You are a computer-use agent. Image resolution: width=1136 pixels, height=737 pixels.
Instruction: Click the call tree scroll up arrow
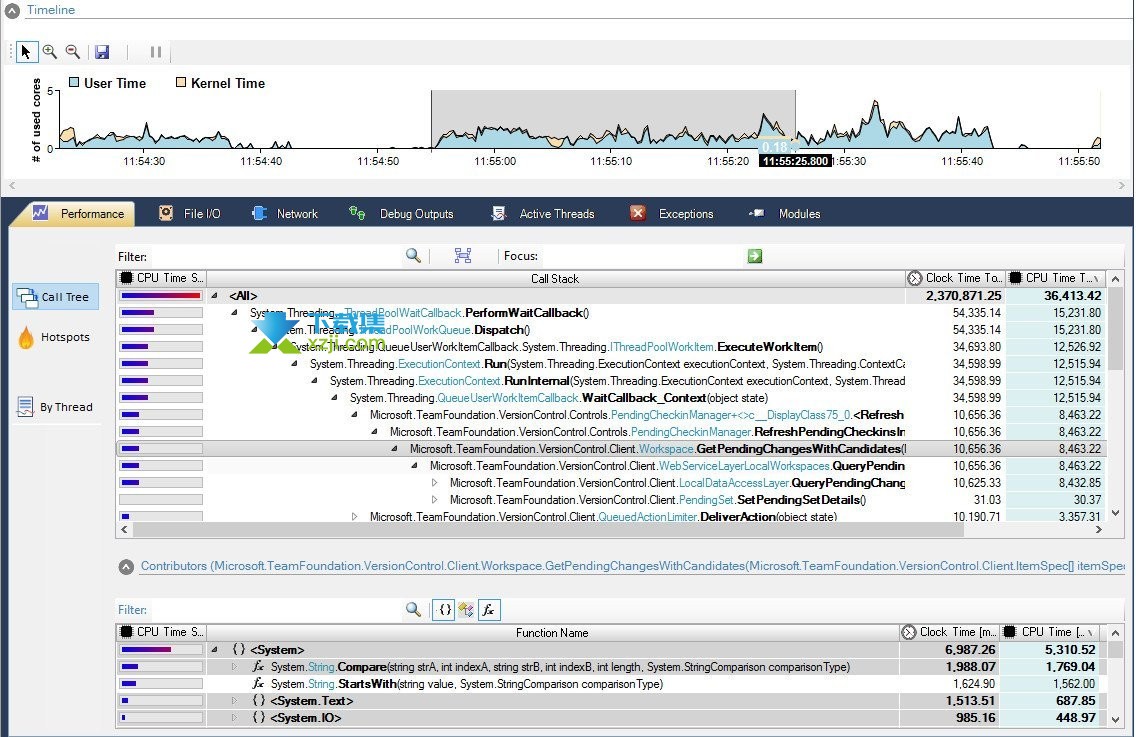click(1116, 279)
